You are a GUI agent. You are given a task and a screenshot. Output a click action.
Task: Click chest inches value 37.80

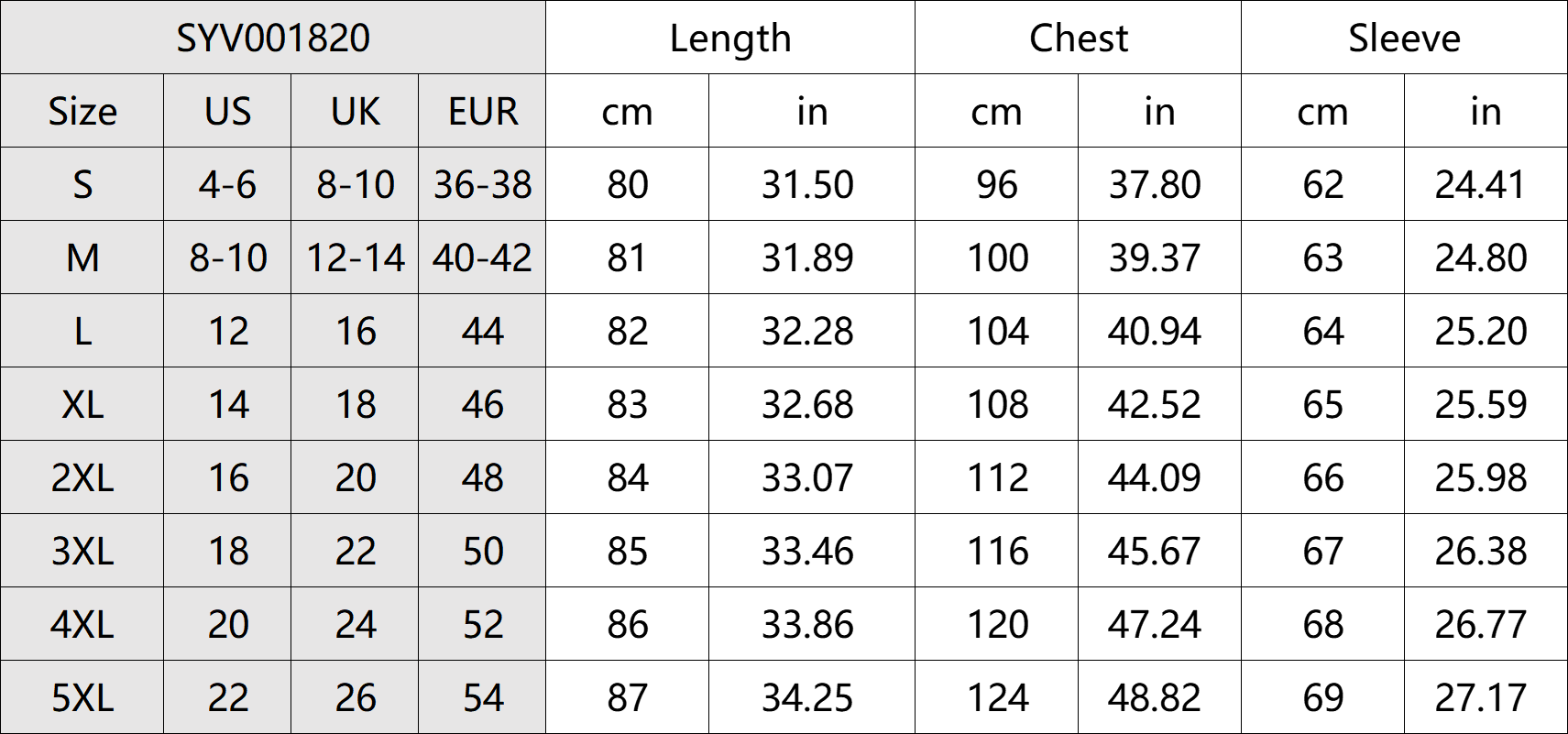[1154, 185]
